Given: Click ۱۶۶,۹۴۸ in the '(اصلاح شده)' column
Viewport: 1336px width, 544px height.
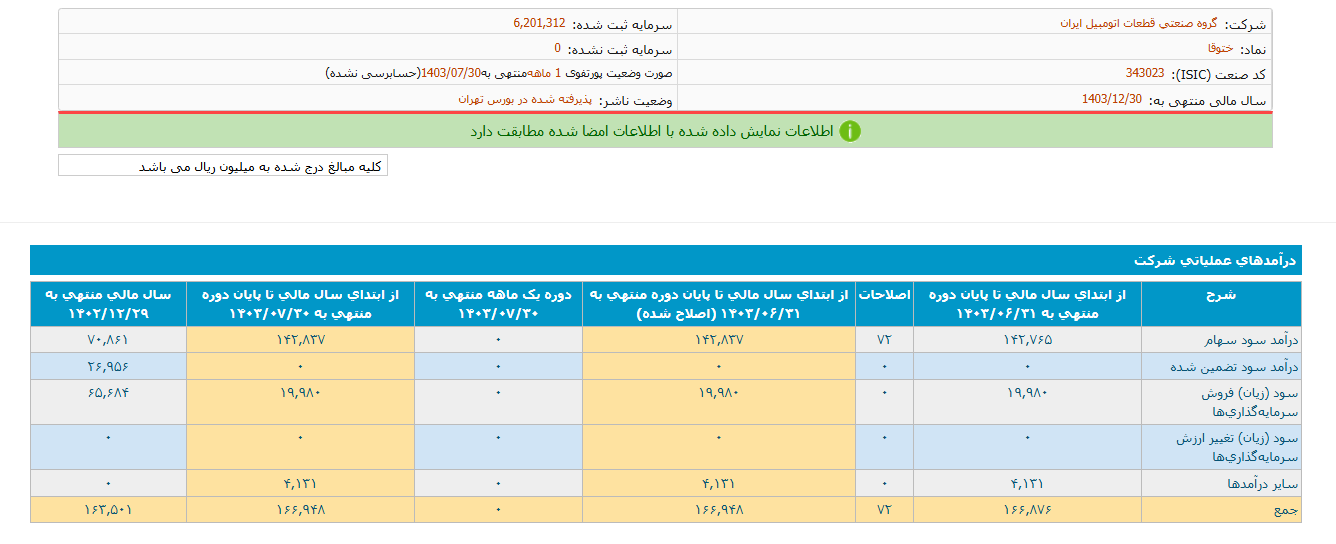Looking at the screenshot, I should (718, 509).
